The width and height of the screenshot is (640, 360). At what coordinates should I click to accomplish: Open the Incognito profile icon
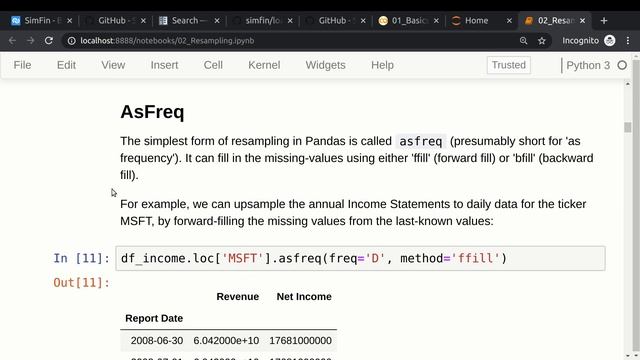point(609,41)
